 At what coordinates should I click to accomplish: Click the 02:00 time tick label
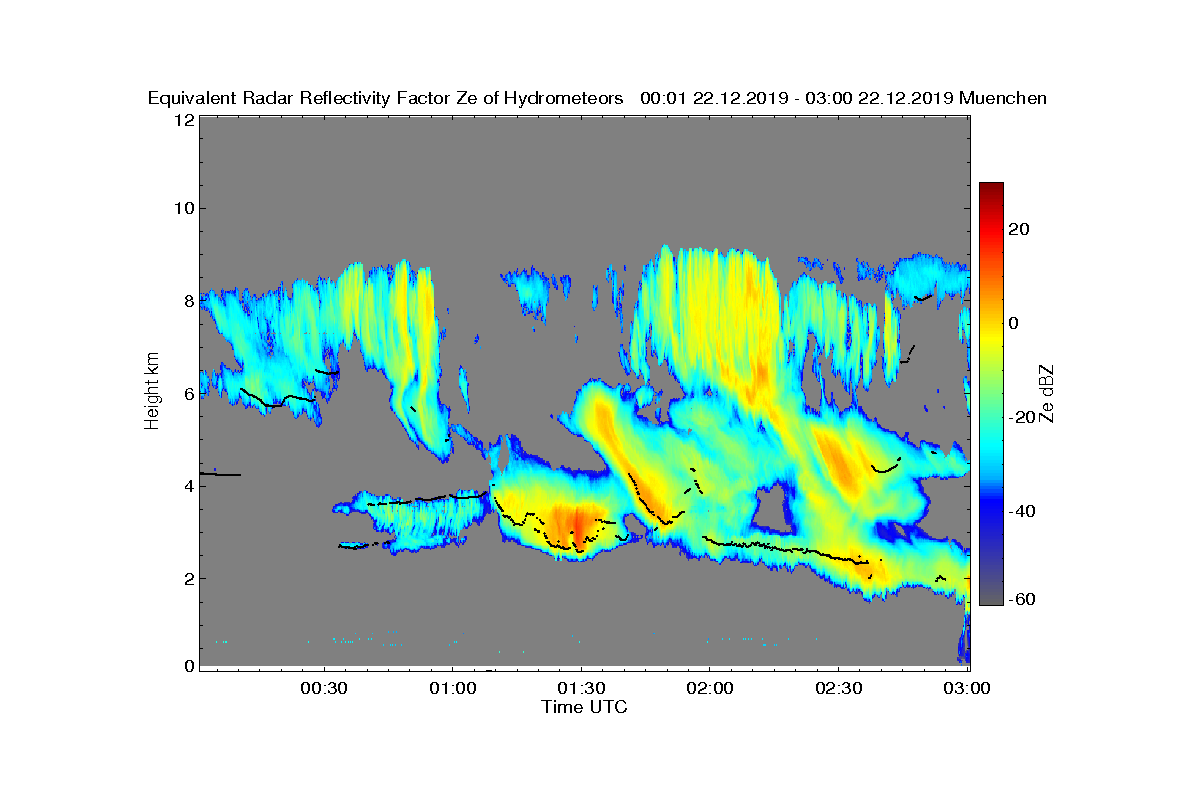pyautogui.click(x=710, y=689)
